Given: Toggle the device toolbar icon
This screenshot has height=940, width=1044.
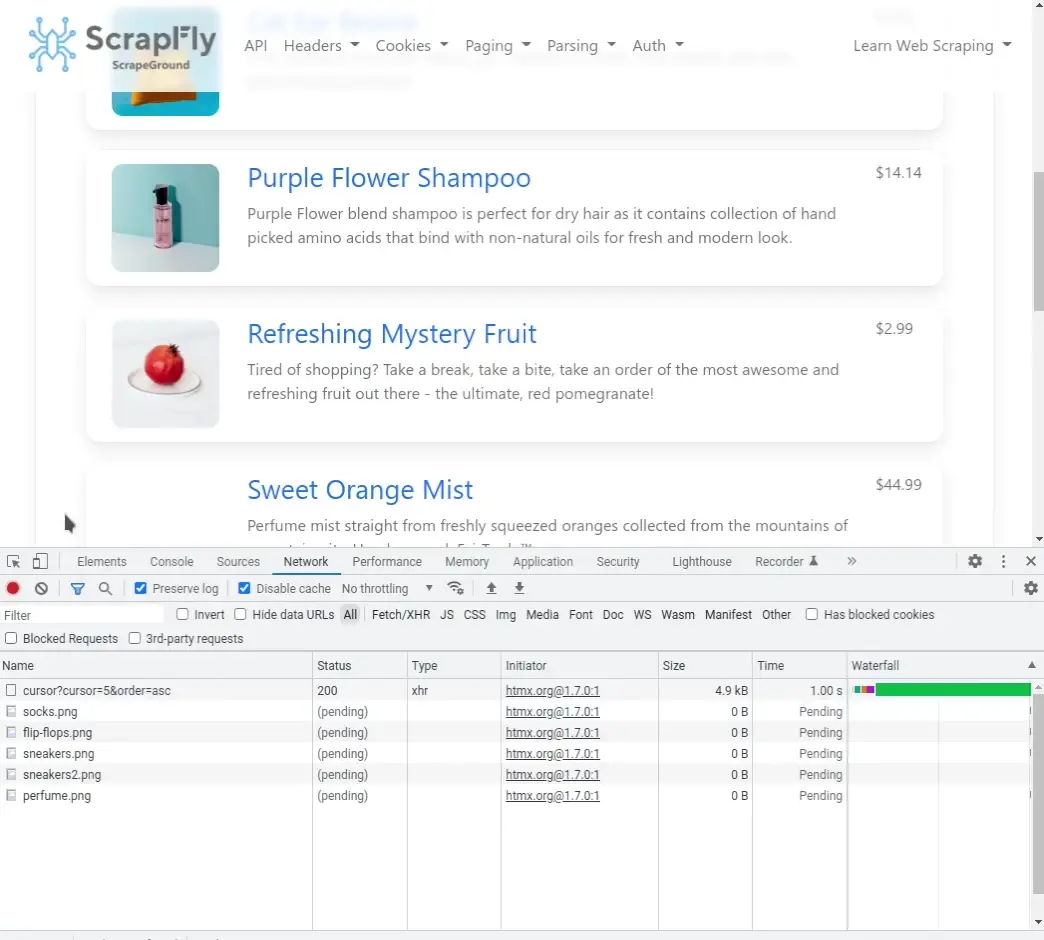Looking at the screenshot, I should tap(40, 562).
